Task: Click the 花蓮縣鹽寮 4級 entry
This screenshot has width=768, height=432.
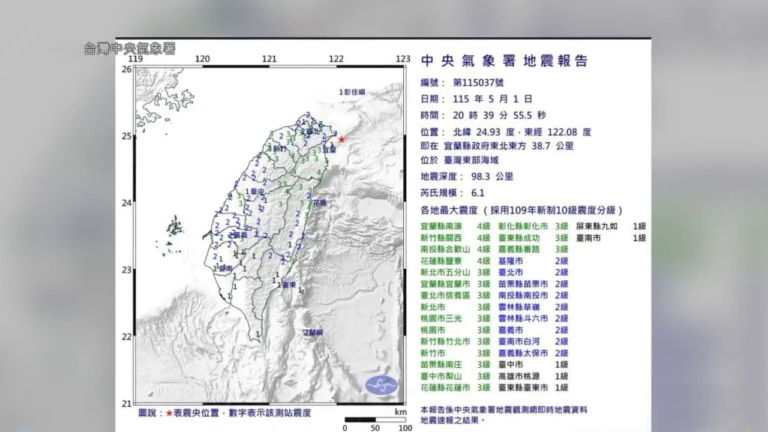Action: 456,261
